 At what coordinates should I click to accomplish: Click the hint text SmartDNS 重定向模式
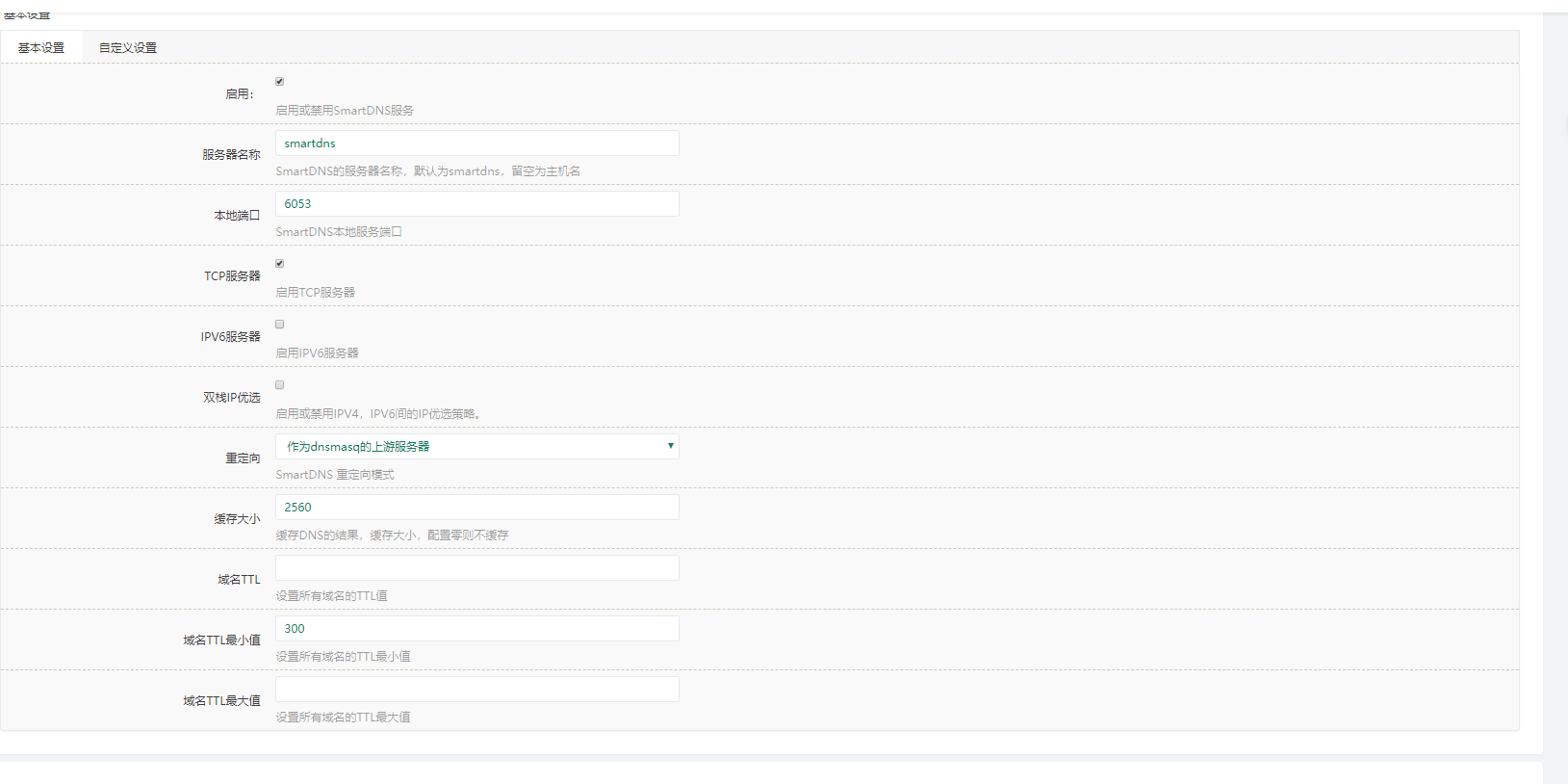click(335, 475)
